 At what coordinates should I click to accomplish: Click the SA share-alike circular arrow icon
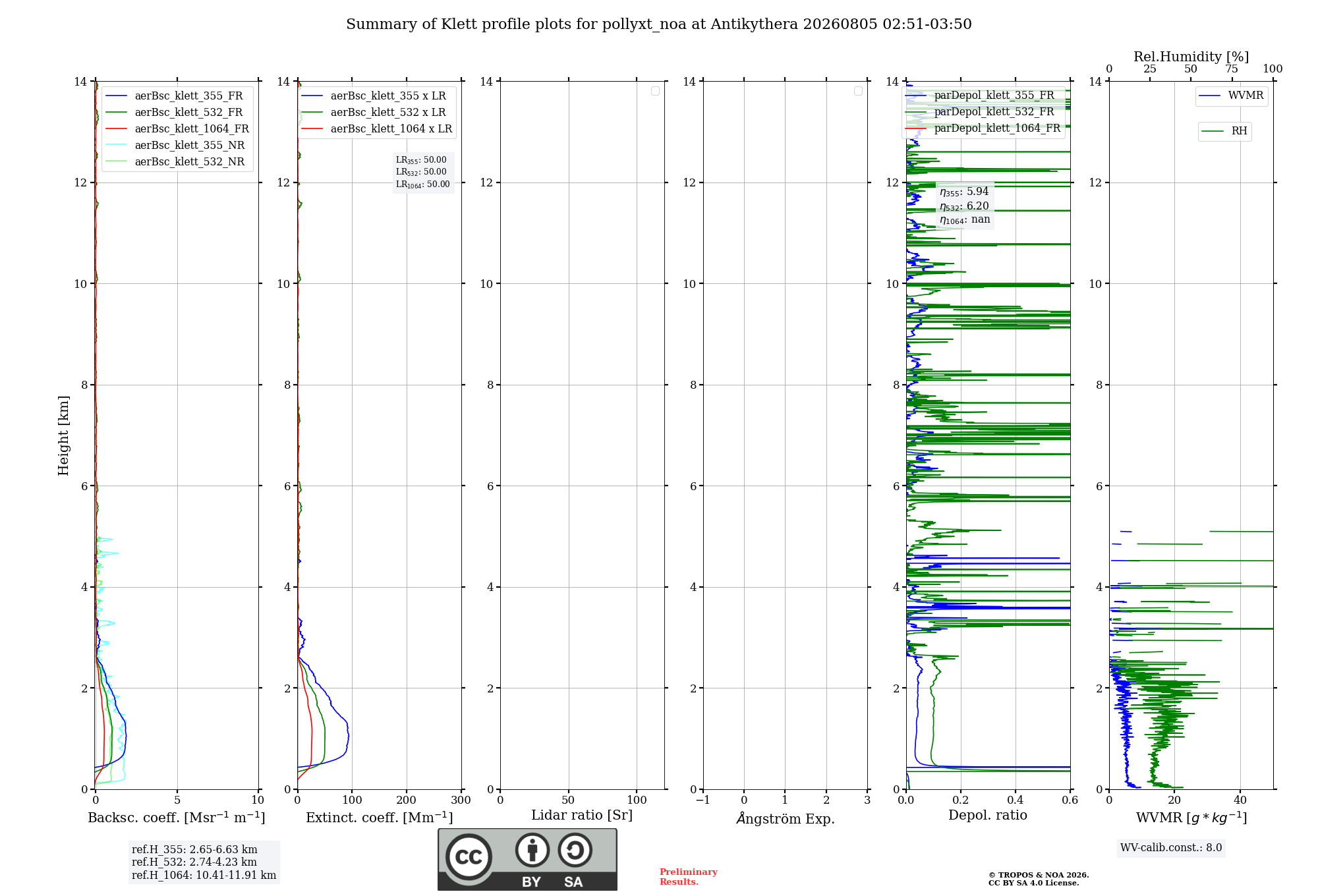pyautogui.click(x=575, y=850)
